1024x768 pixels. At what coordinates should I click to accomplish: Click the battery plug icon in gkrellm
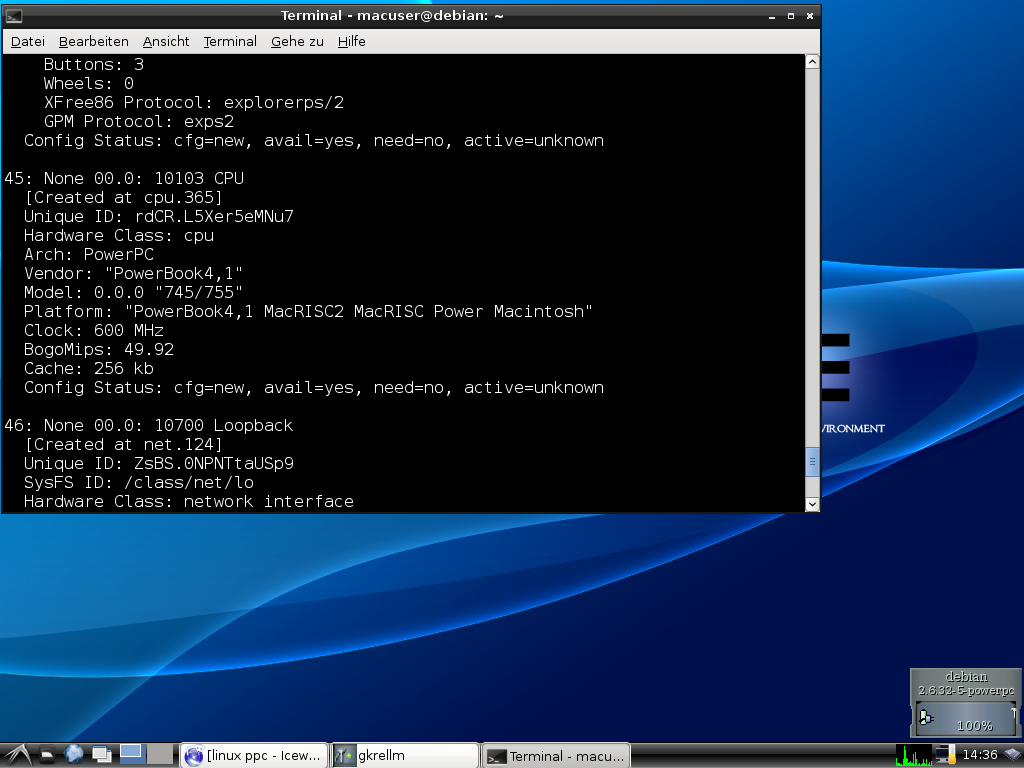click(x=926, y=718)
